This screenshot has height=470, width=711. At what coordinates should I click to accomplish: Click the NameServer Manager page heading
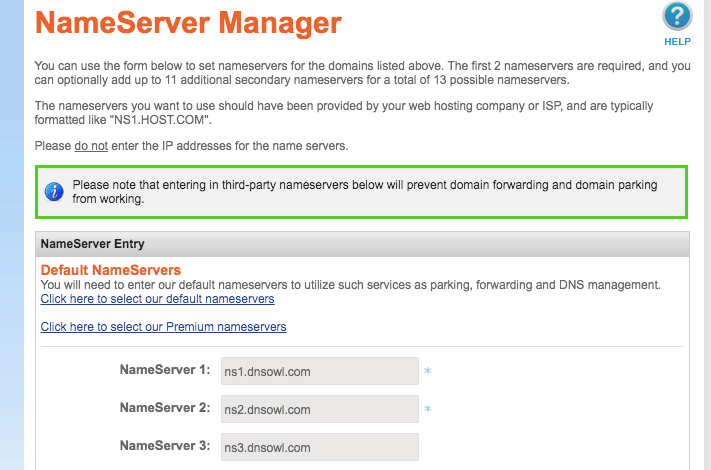click(188, 21)
